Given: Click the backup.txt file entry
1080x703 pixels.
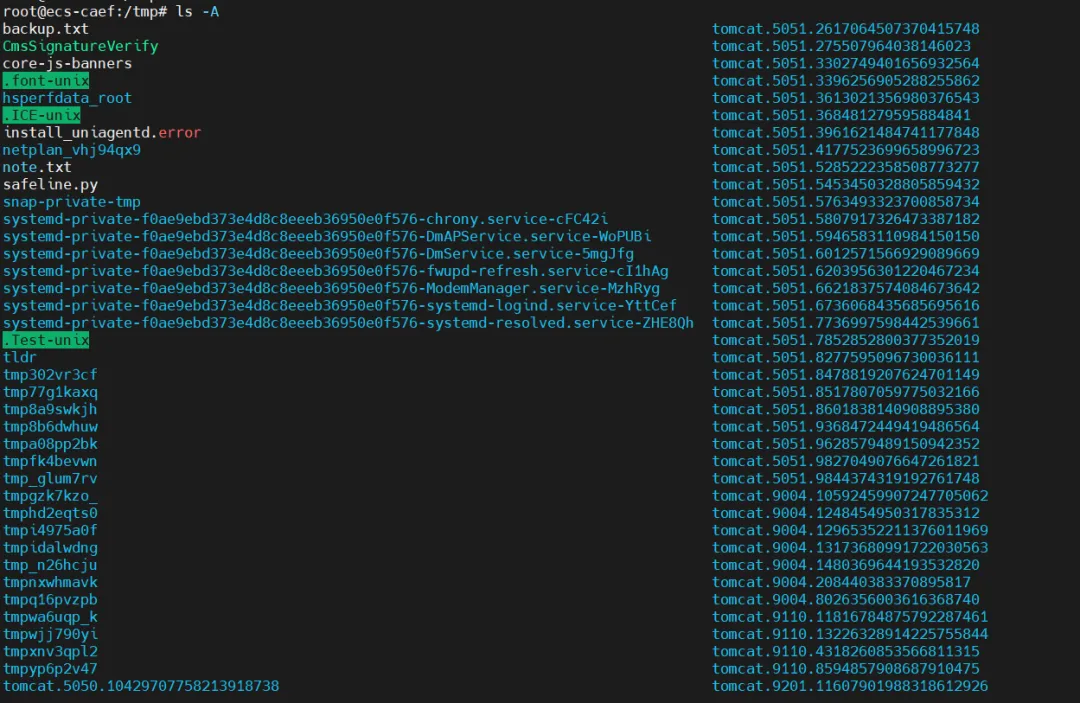Looking at the screenshot, I should point(45,29).
